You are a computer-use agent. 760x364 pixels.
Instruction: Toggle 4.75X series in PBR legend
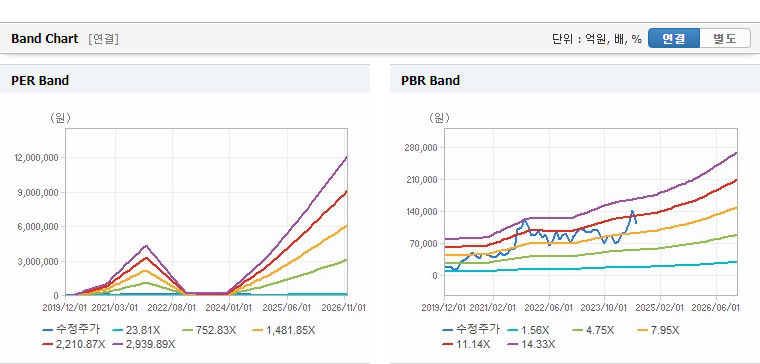tap(594, 330)
